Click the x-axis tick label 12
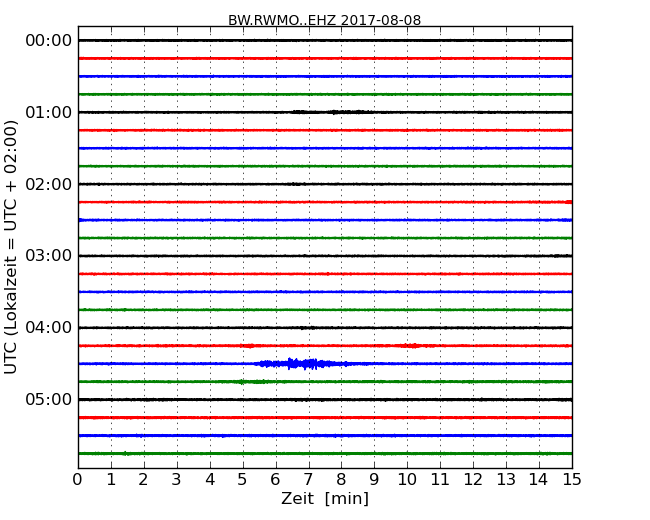The image size is (650, 520). 473,479
